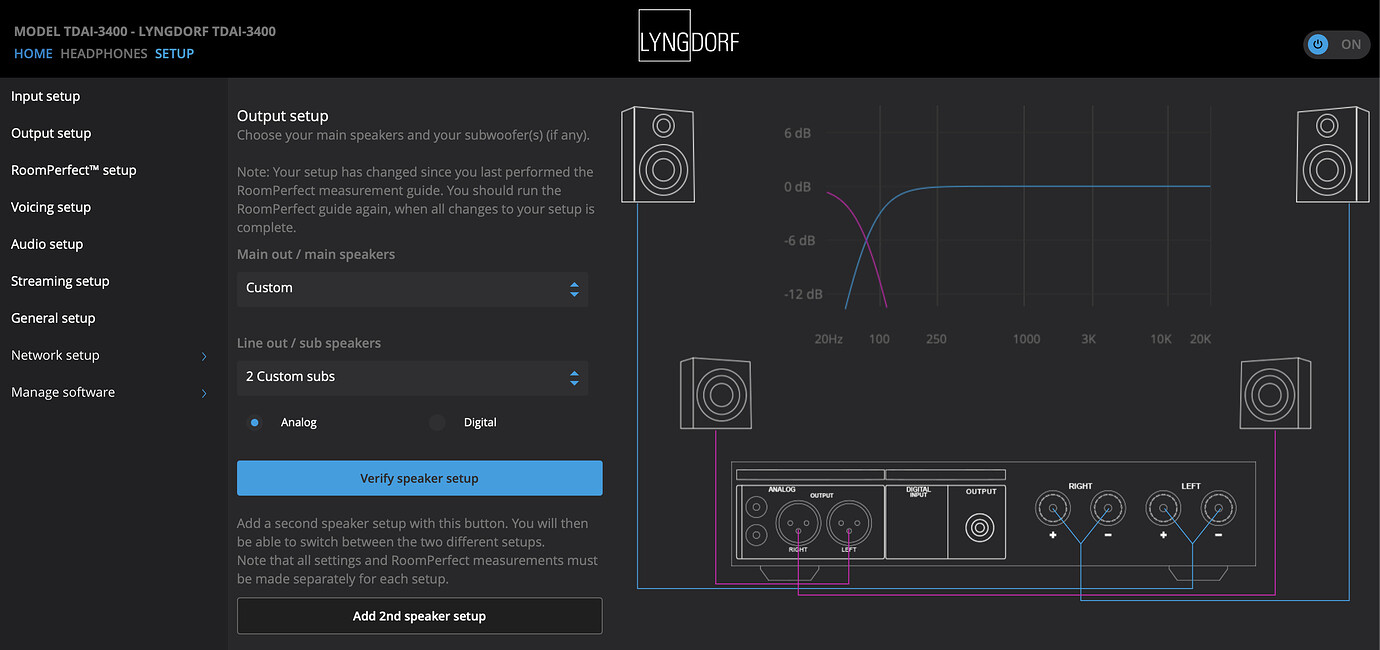Click the '-12 dB' axis label
Viewport: 1380px width, 650px height.
click(x=803, y=295)
